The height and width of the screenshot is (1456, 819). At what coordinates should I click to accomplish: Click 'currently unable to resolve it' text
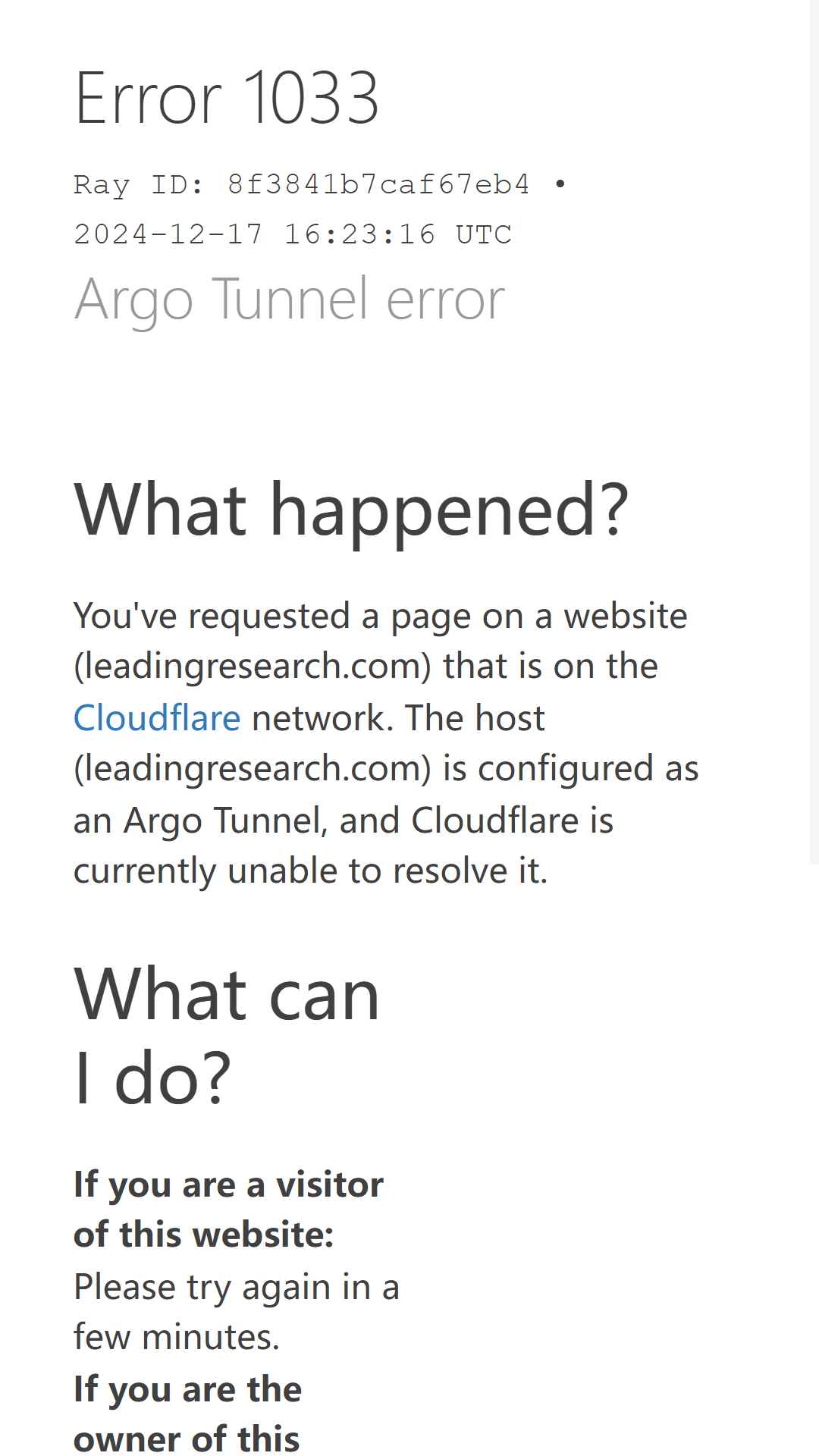tap(311, 871)
